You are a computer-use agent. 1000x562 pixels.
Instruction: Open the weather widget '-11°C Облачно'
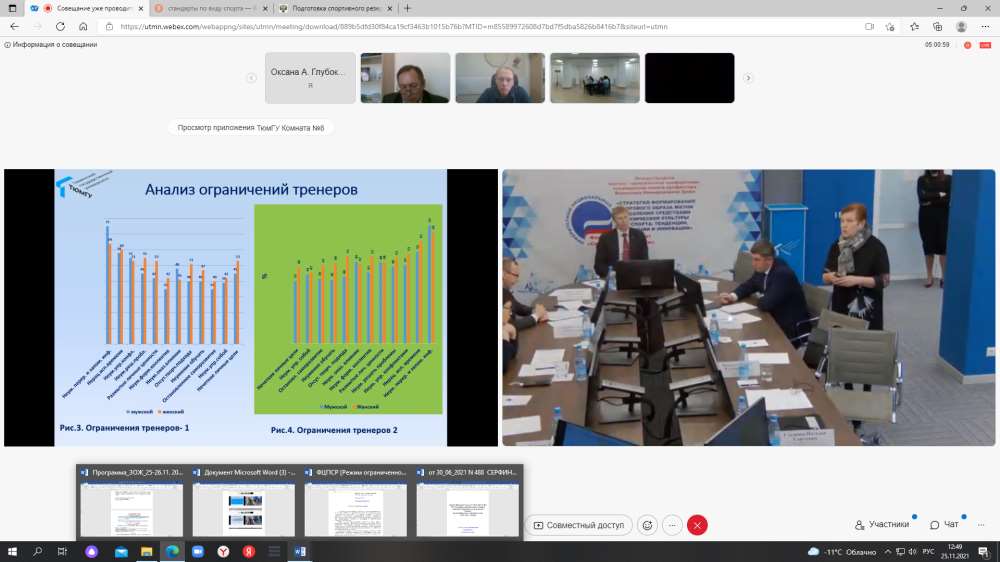click(x=842, y=552)
